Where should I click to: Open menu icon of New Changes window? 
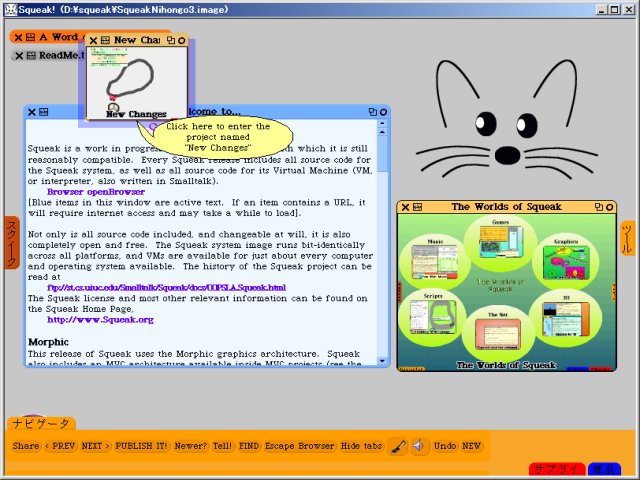coord(105,40)
